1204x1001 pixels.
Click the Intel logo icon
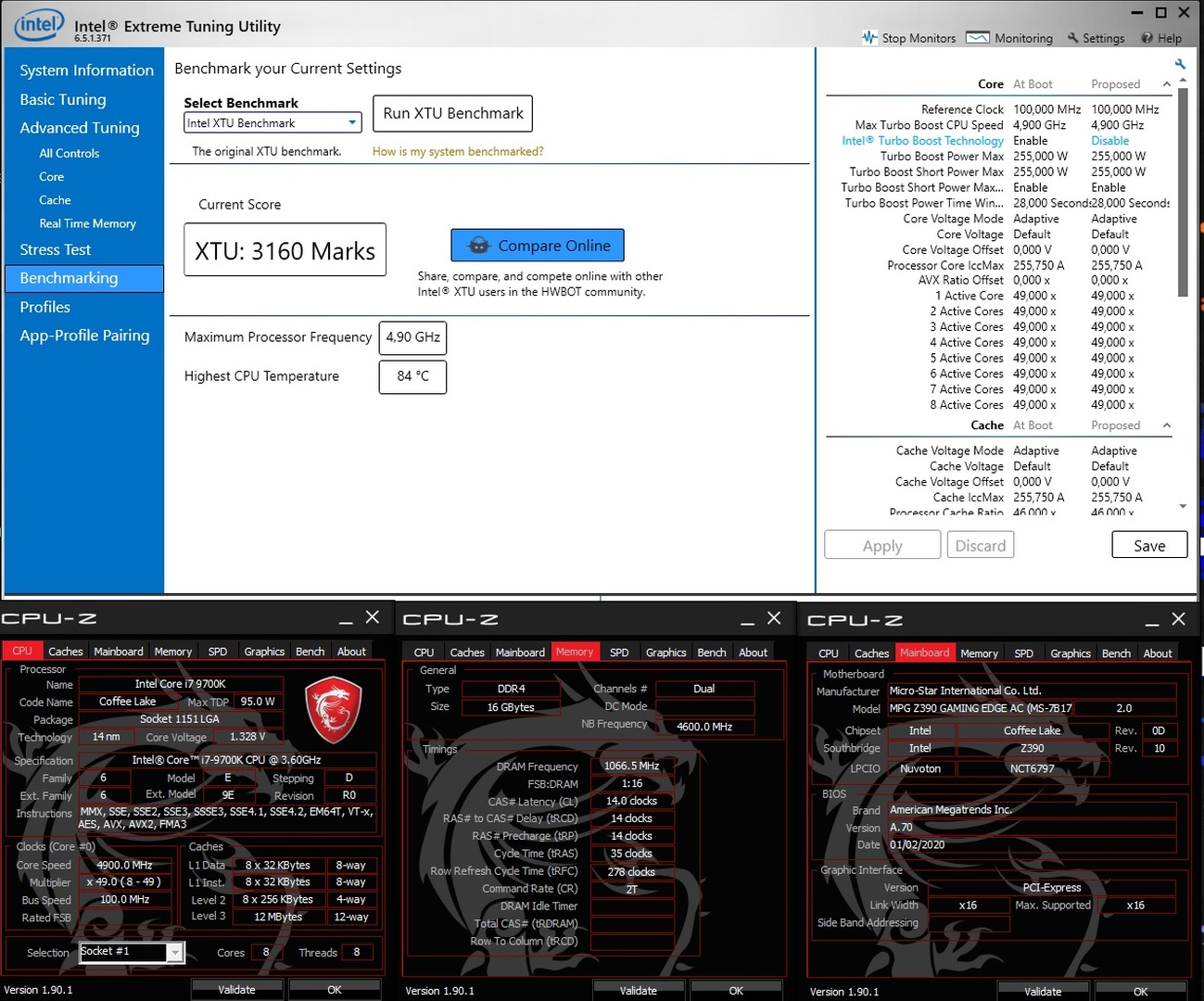click(39, 25)
